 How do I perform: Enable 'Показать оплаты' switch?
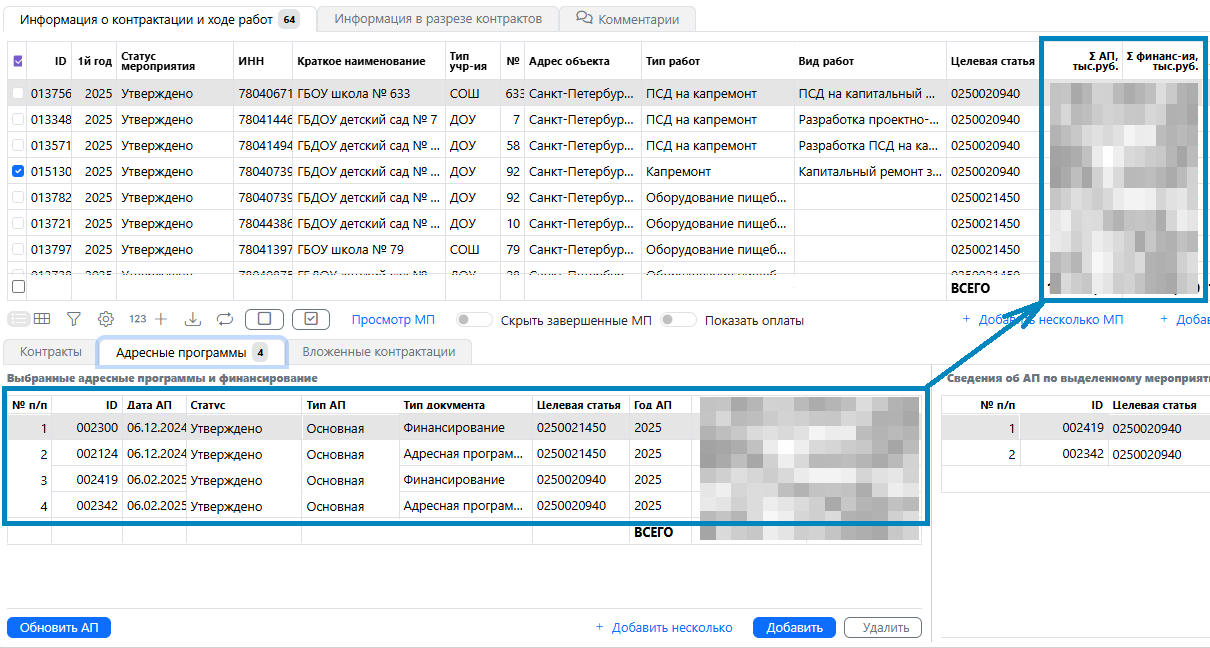pos(678,320)
